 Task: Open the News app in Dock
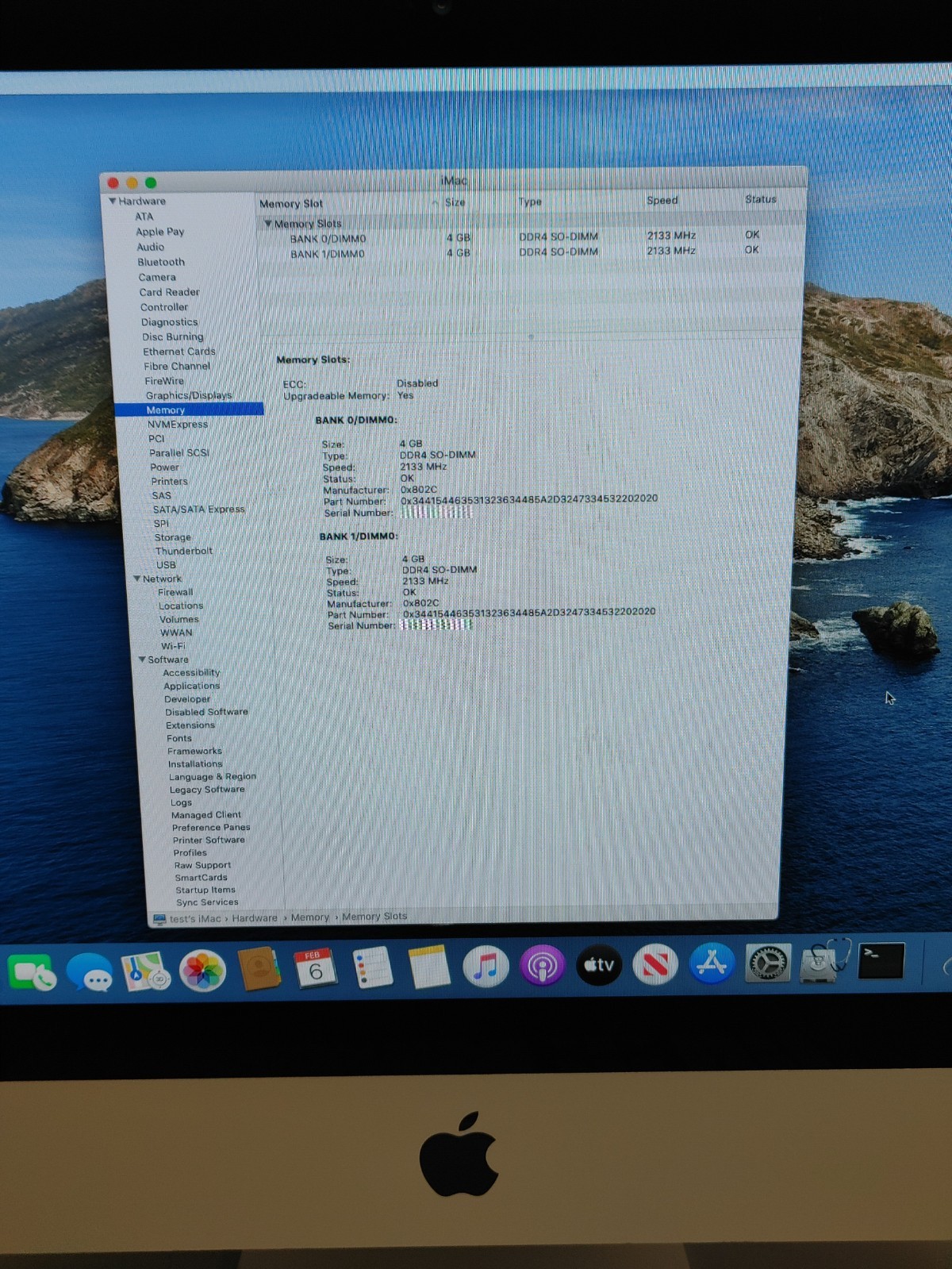click(654, 965)
